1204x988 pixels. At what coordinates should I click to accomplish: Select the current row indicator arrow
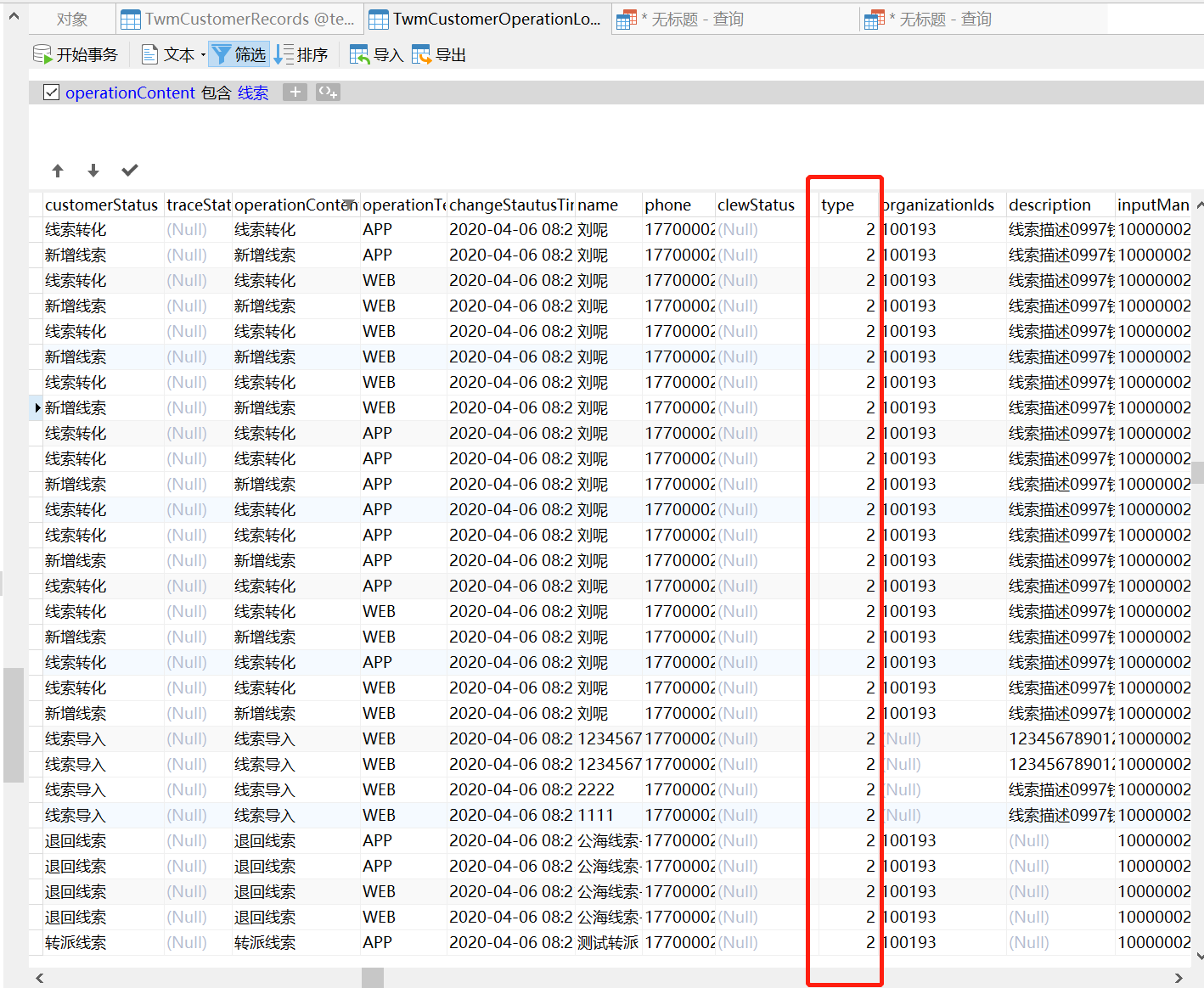[x=37, y=408]
